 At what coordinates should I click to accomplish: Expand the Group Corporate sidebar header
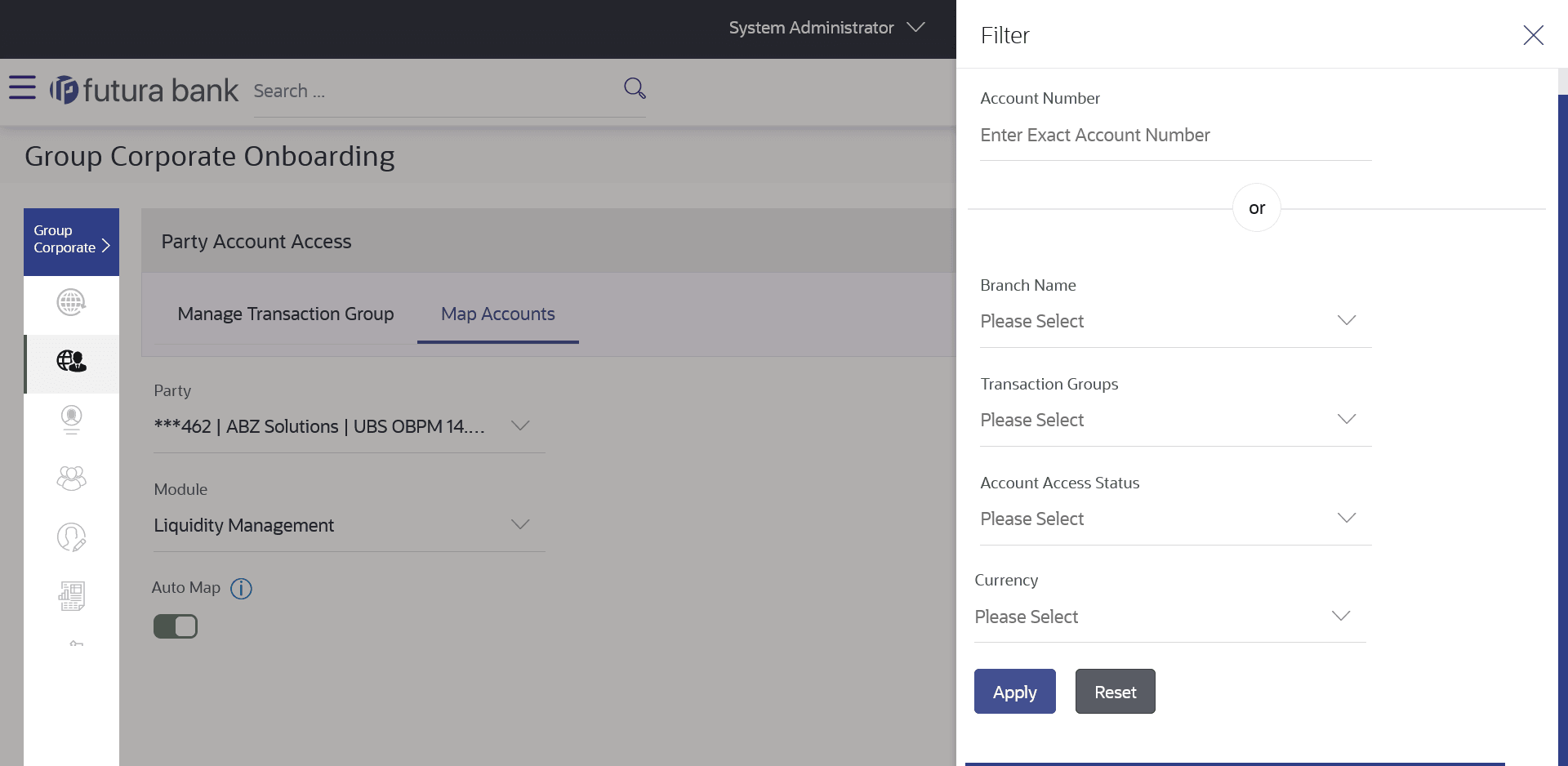71,242
